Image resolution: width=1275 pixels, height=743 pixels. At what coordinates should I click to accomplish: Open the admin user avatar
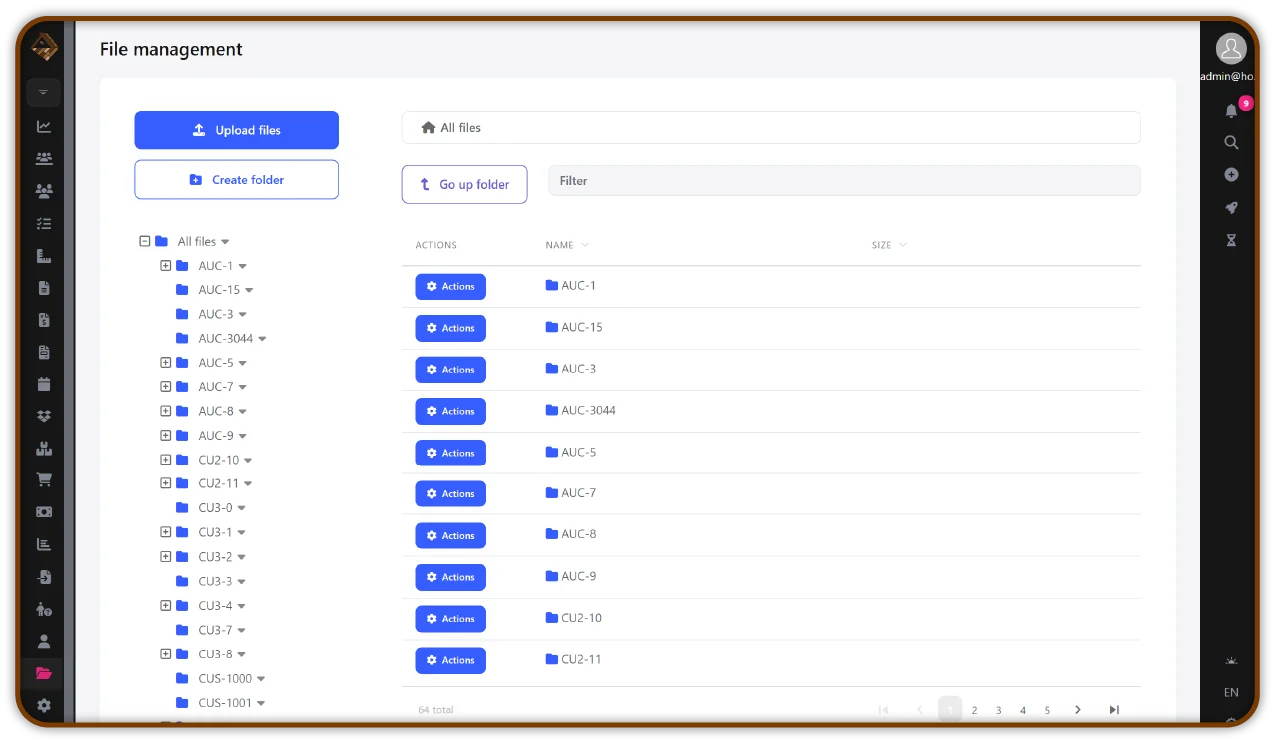pos(1231,48)
